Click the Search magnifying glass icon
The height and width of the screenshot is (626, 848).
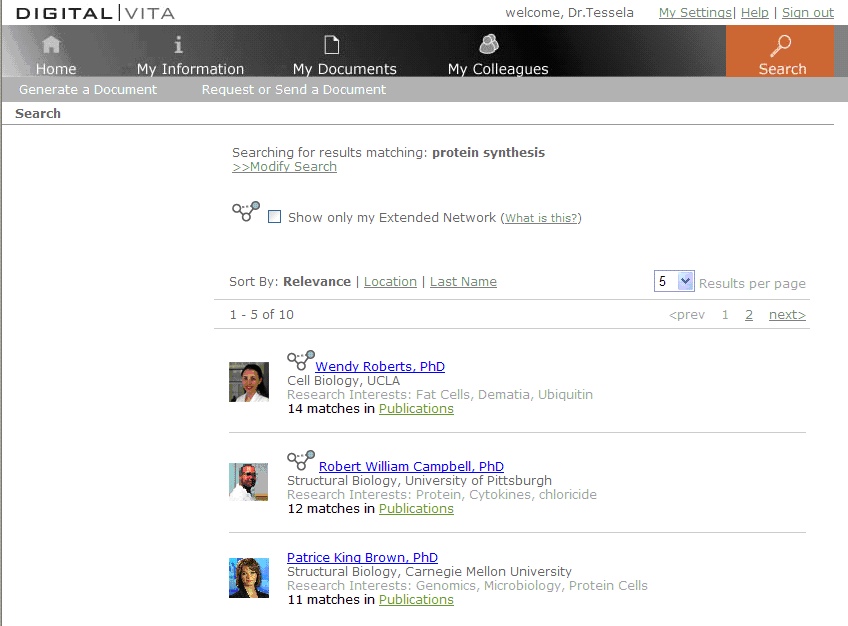[x=781, y=45]
